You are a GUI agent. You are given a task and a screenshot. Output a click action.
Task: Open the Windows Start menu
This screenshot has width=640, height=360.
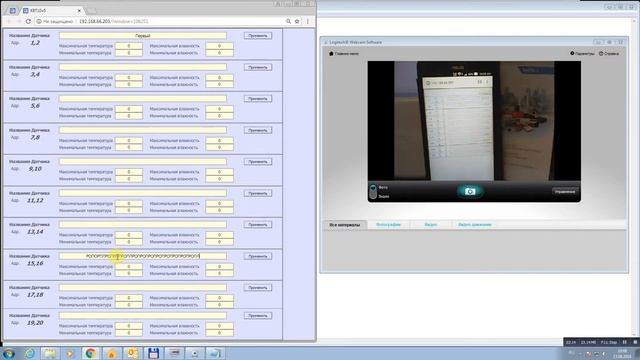[9, 353]
